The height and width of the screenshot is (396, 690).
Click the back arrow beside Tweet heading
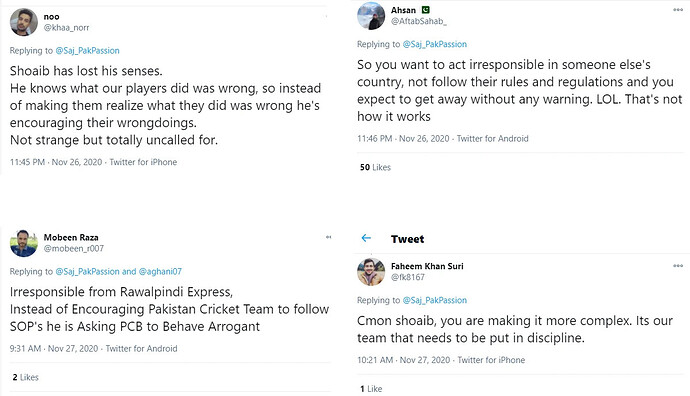tap(366, 238)
